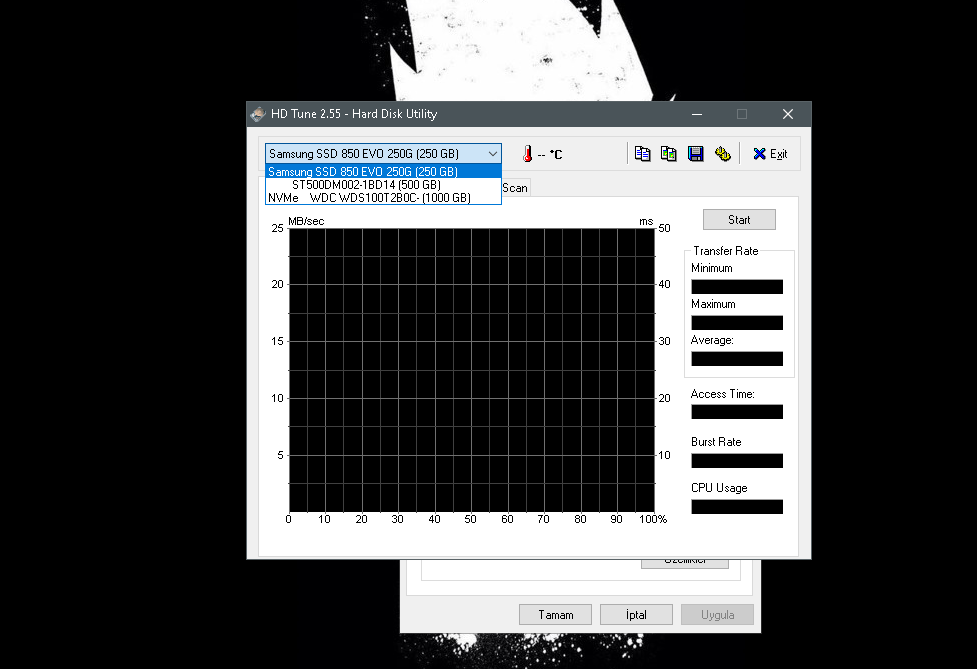
Task: Click the copy screenshot to clipboard icon
Action: 669,153
